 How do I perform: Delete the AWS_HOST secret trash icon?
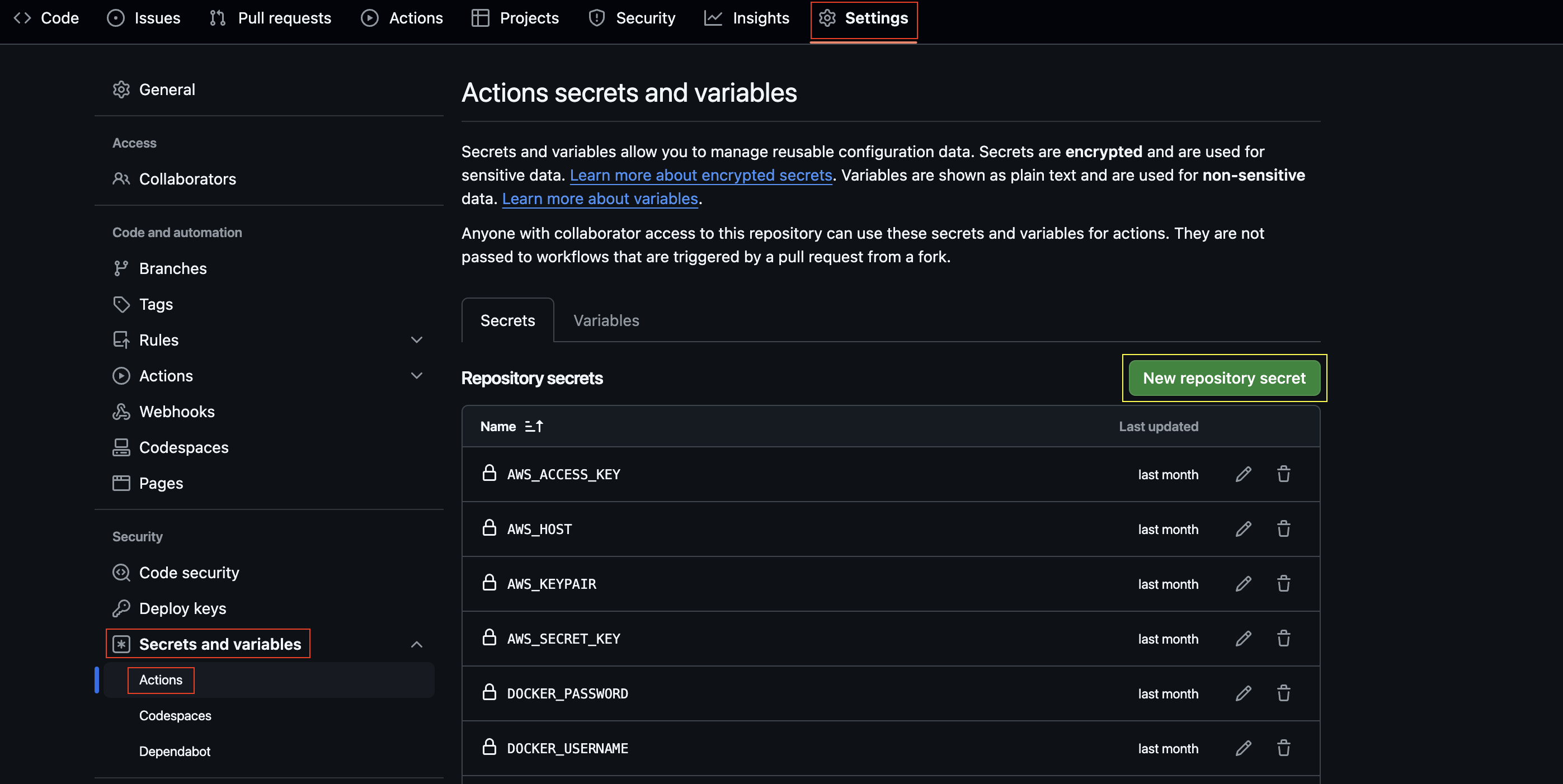[1283, 529]
